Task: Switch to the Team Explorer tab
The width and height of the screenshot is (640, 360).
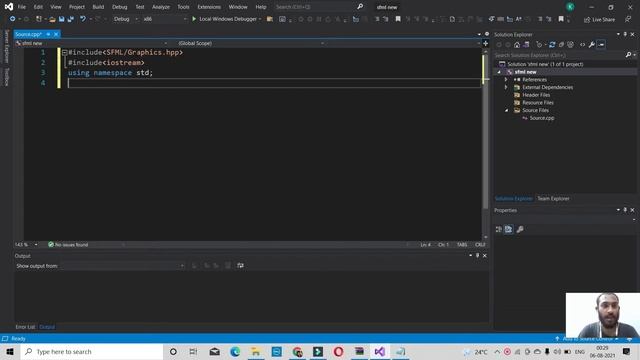Action: [553, 199]
